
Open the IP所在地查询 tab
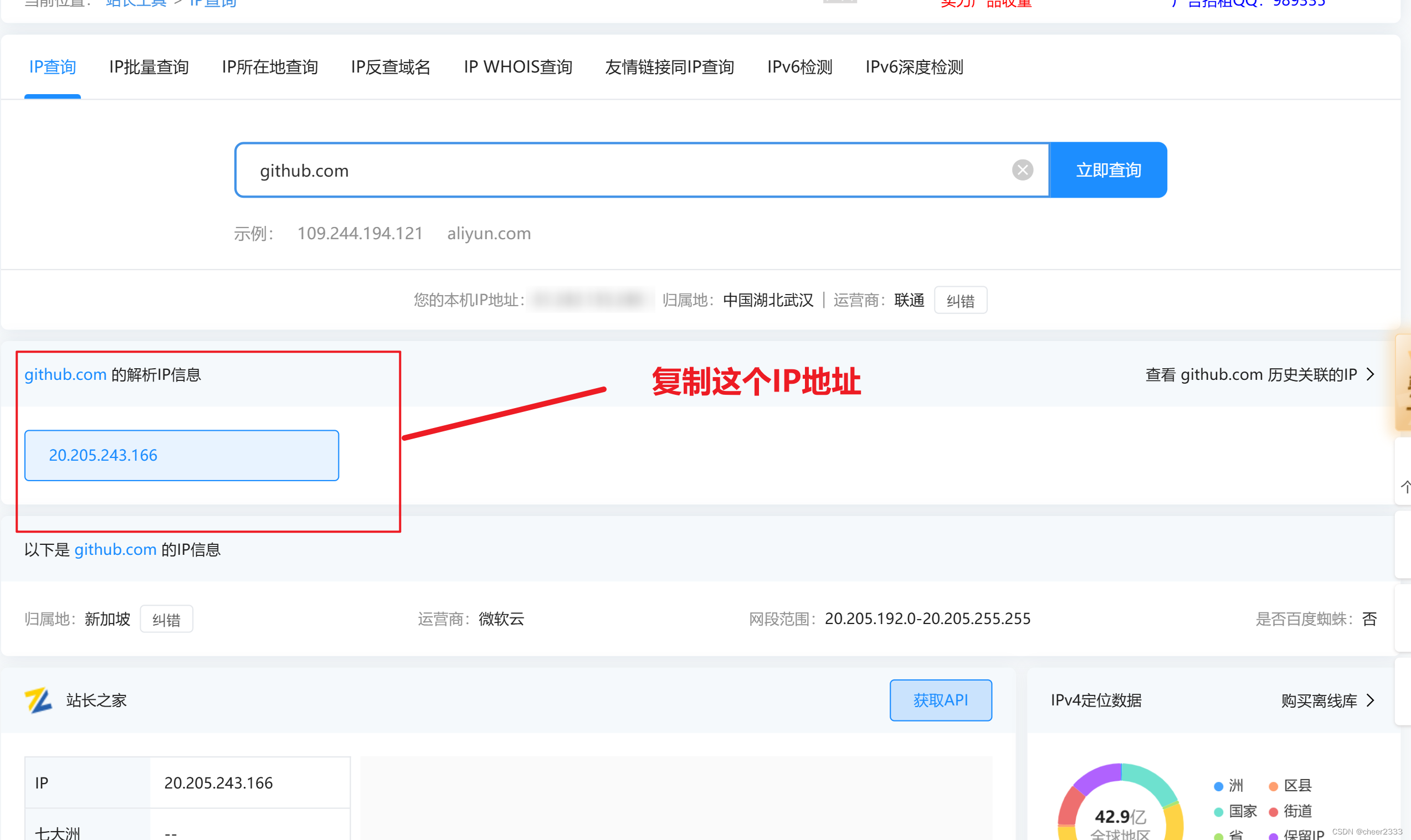(270, 68)
